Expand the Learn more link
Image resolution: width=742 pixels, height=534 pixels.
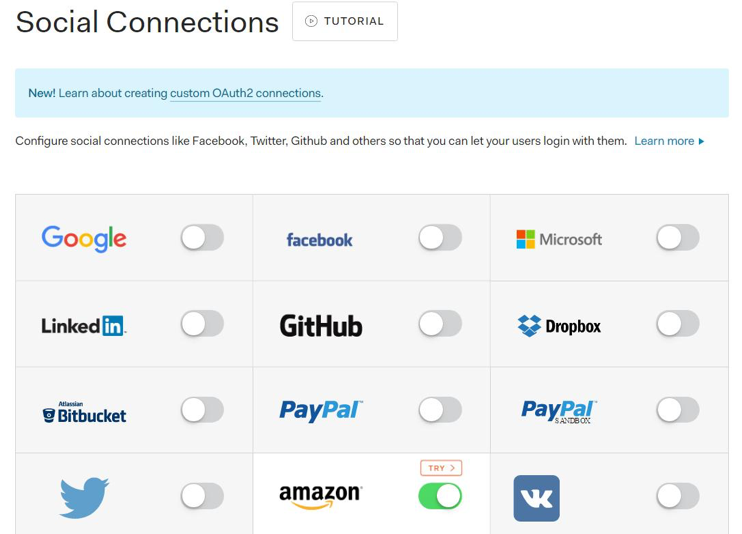pyautogui.click(x=668, y=141)
